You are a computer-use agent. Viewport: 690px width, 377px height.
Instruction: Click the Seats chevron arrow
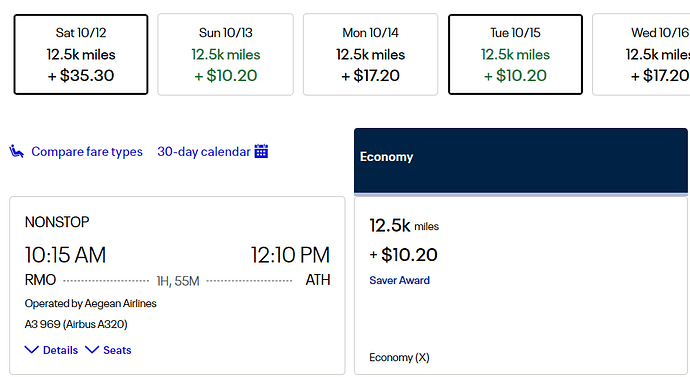tap(92, 350)
